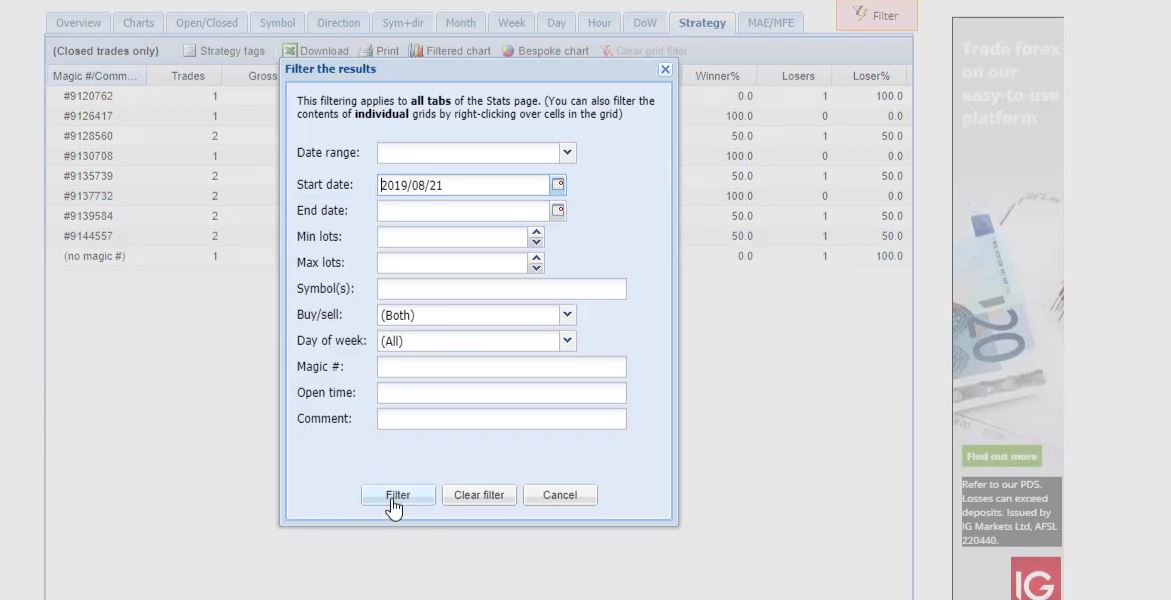Decrease Max lots with down arrow
The height and width of the screenshot is (600, 1171).
click(536, 268)
